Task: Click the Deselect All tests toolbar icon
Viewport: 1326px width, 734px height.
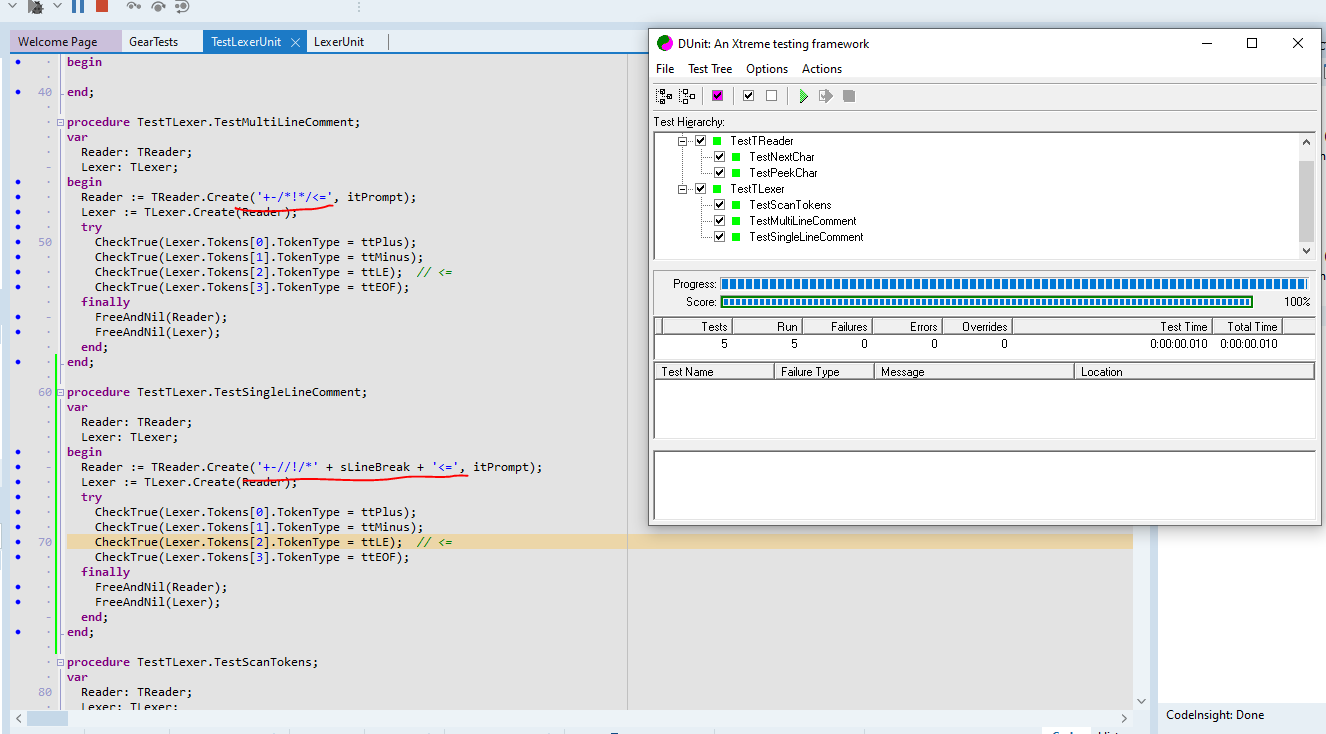Action: (771, 96)
